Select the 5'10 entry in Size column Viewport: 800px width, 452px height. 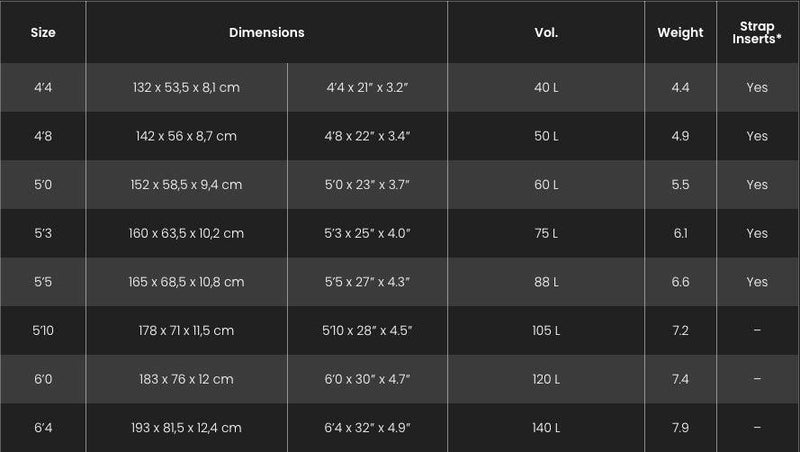43,330
